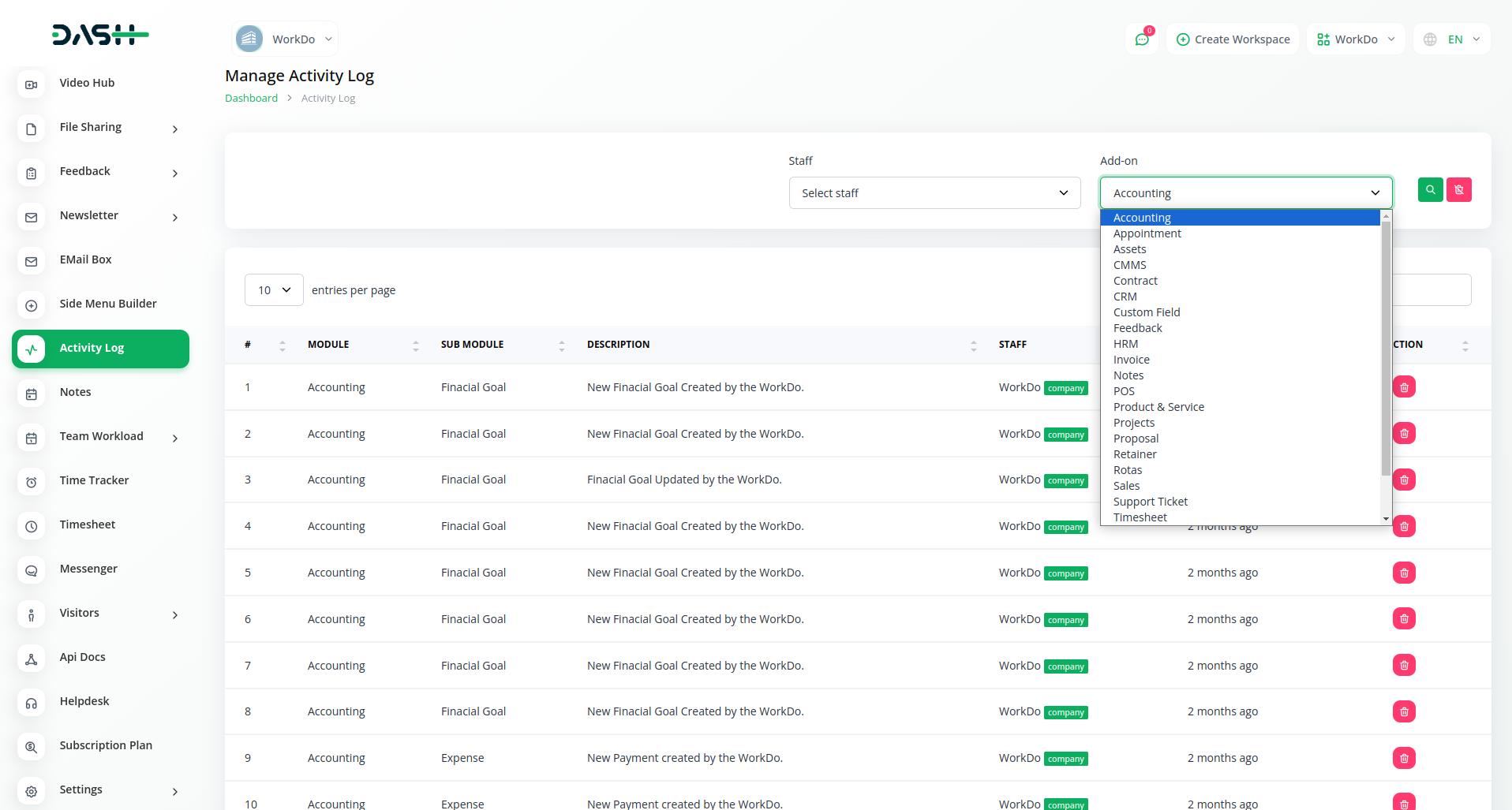Pick Product & Service add-on option
Image resolution: width=1512 pixels, height=810 pixels.
[x=1158, y=407]
